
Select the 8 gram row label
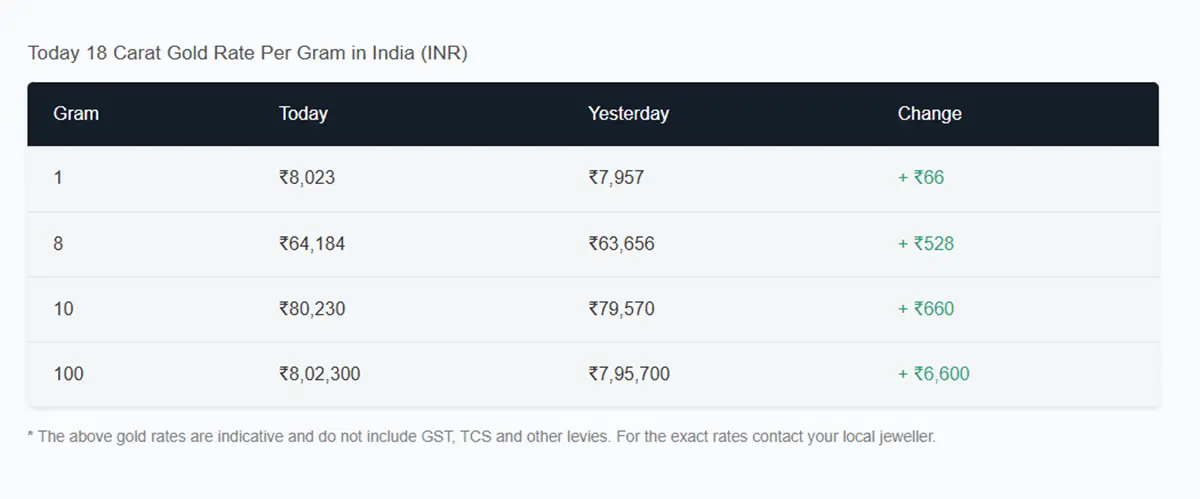[x=58, y=243]
